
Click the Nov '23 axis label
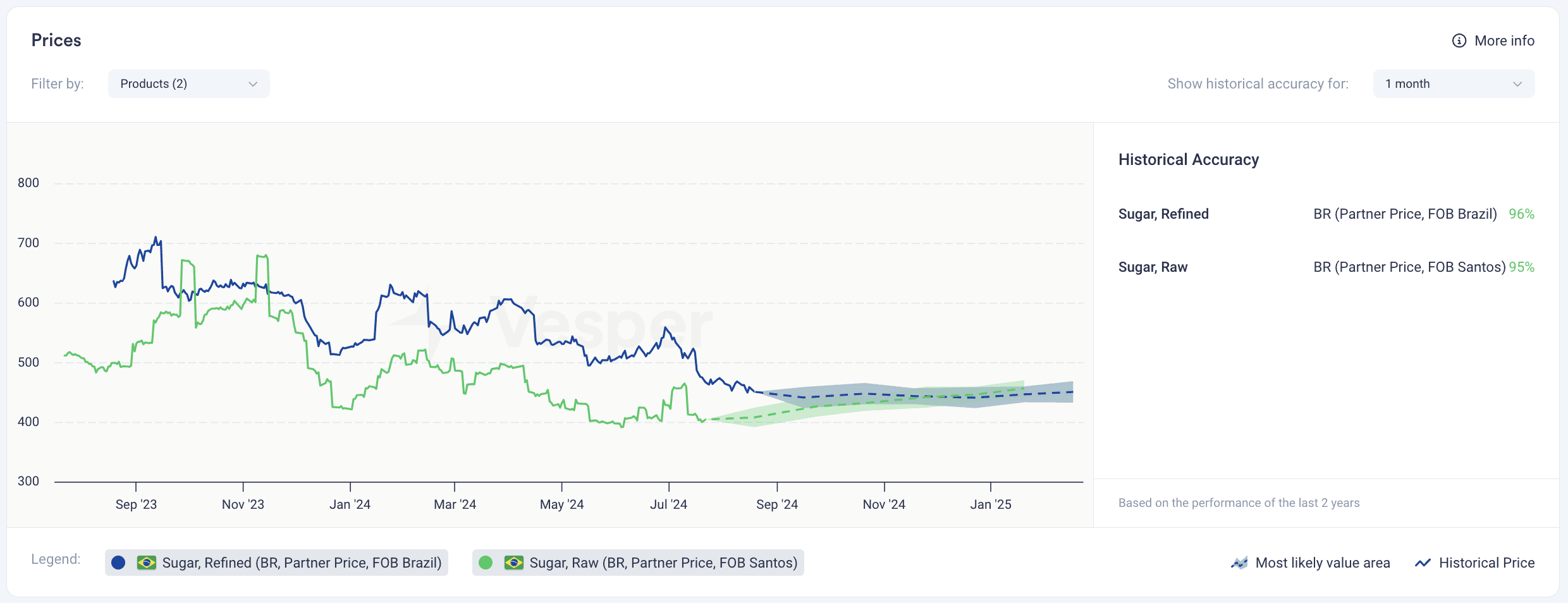click(243, 504)
